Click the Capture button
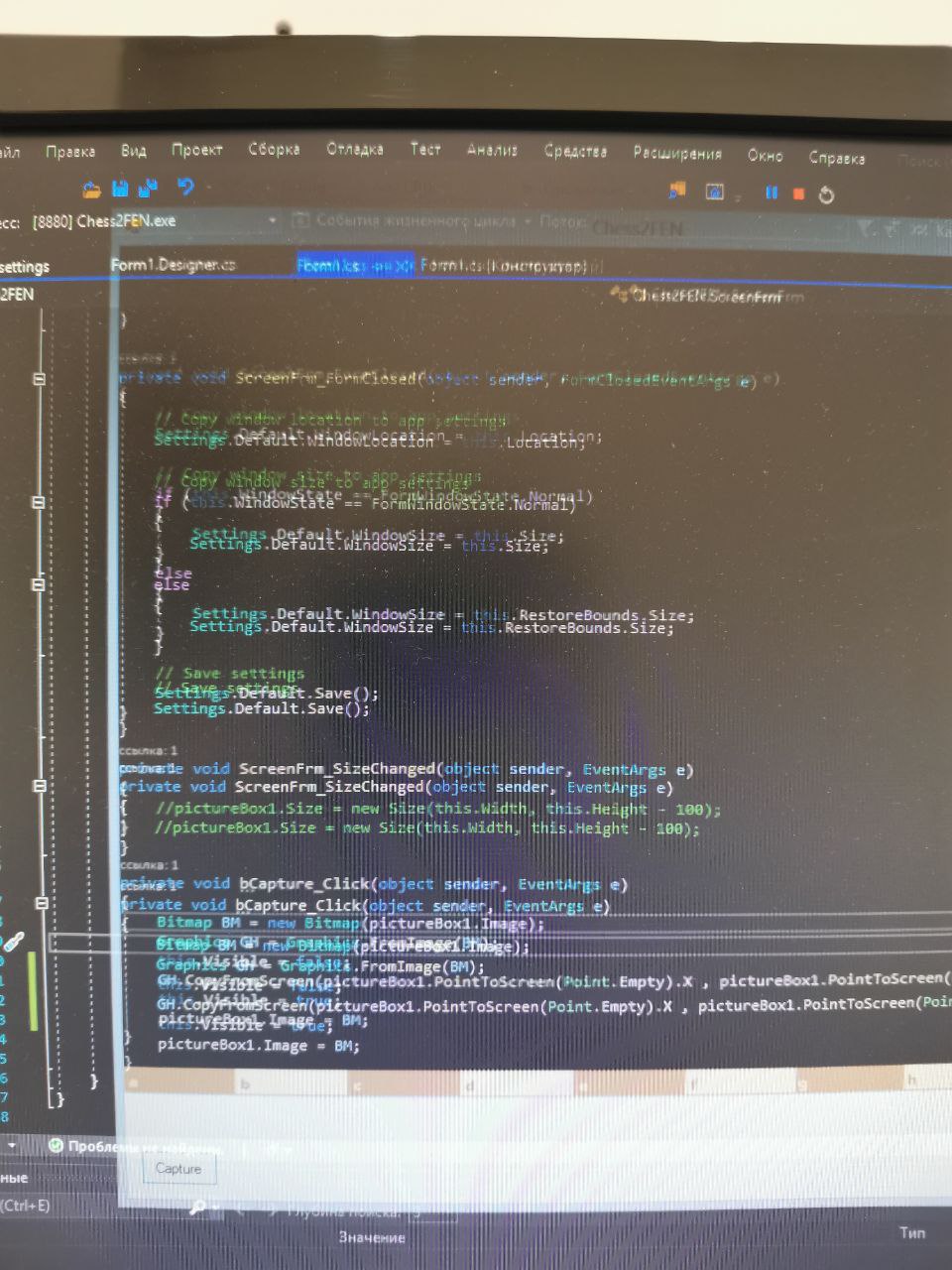The image size is (952, 1270). pyautogui.click(x=178, y=1169)
